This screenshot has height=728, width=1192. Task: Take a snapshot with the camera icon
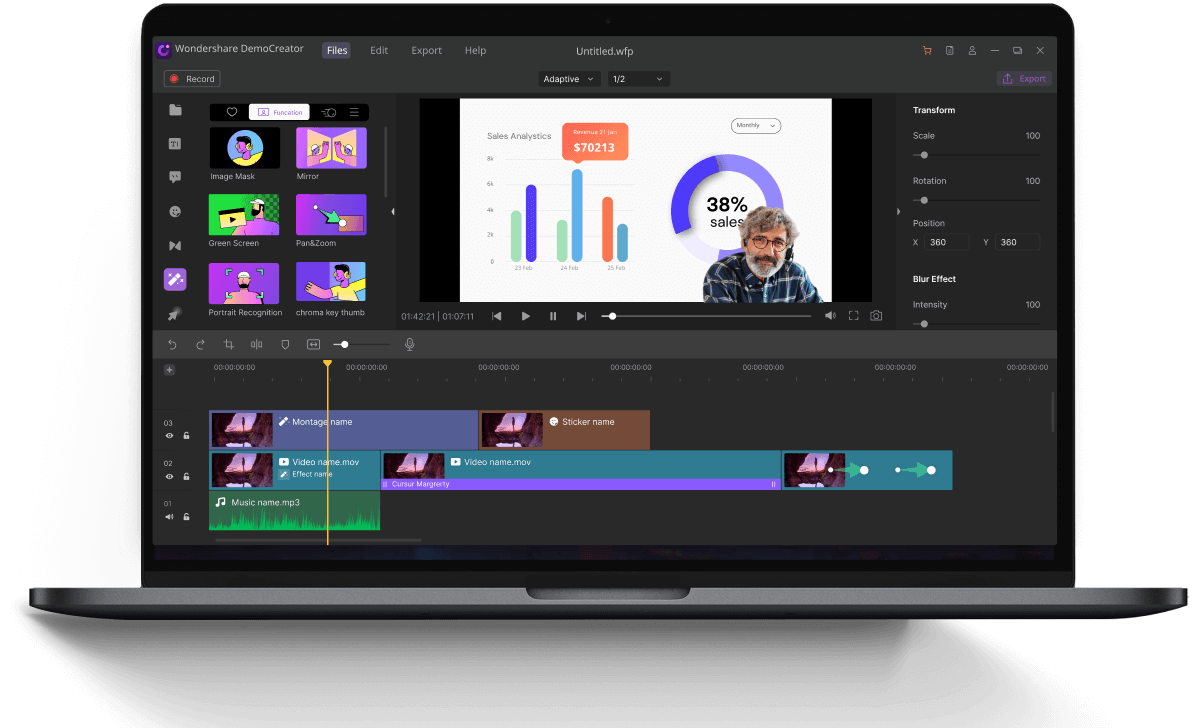point(876,316)
